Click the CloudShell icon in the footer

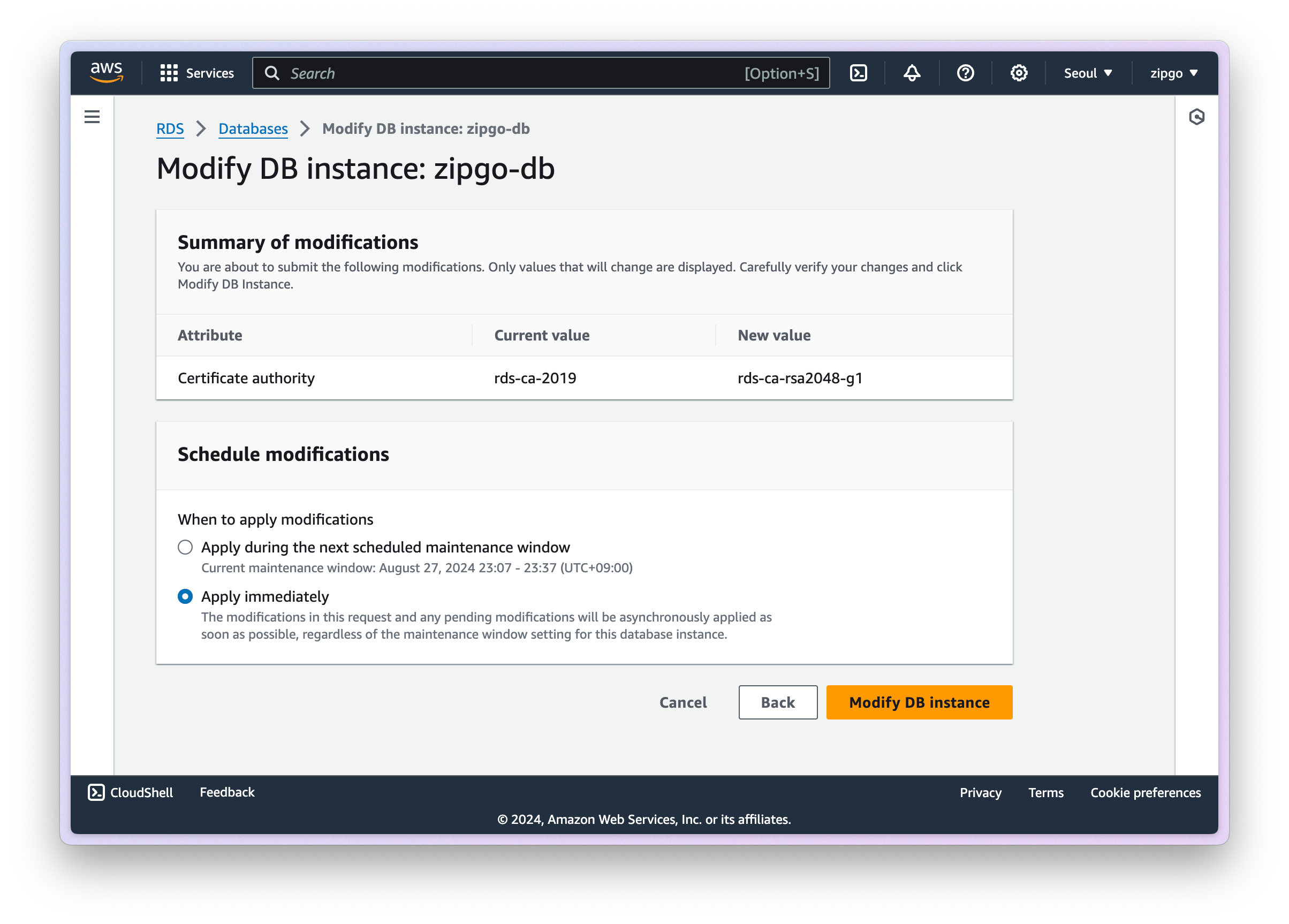pyautogui.click(x=96, y=792)
